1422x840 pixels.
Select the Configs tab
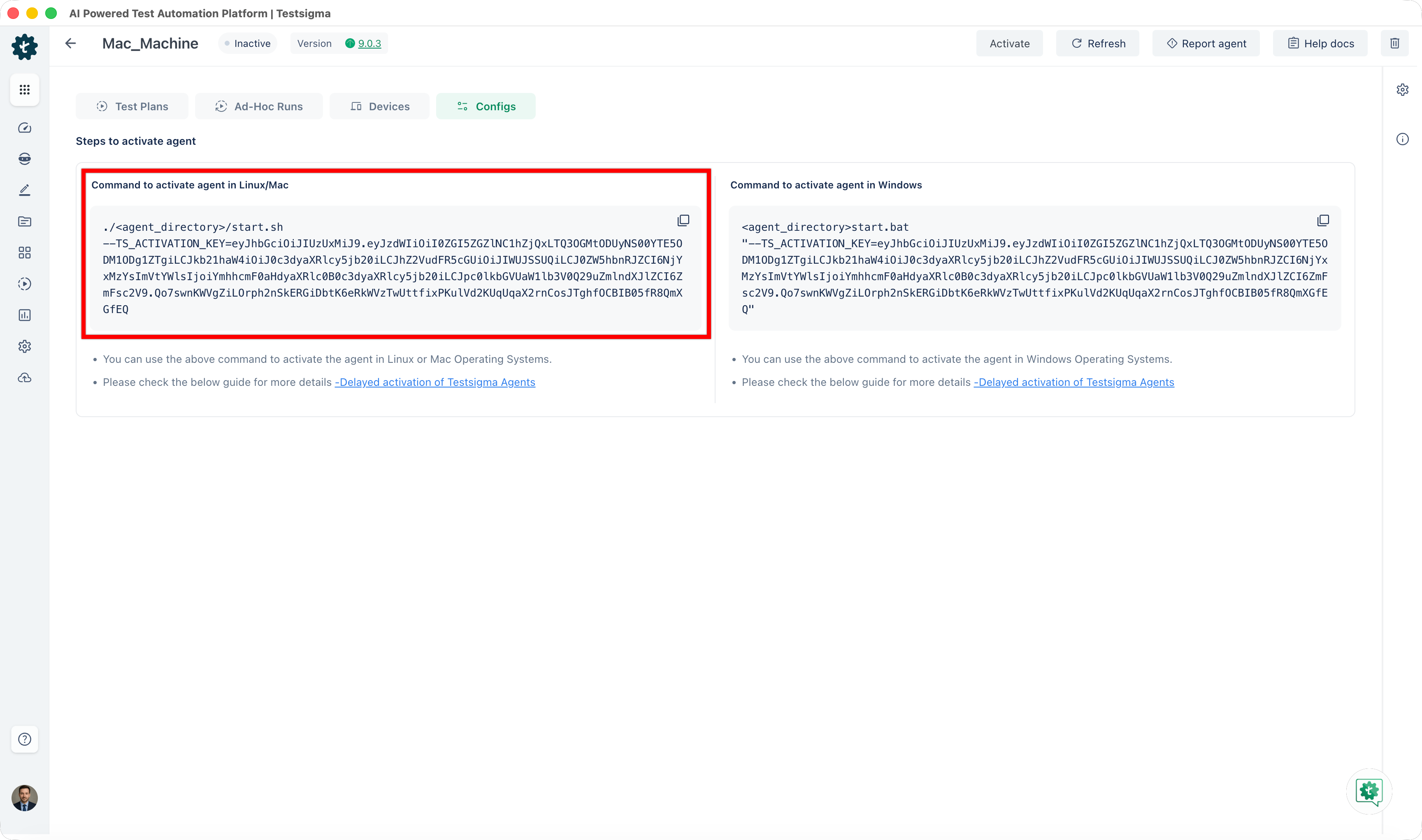(486, 107)
